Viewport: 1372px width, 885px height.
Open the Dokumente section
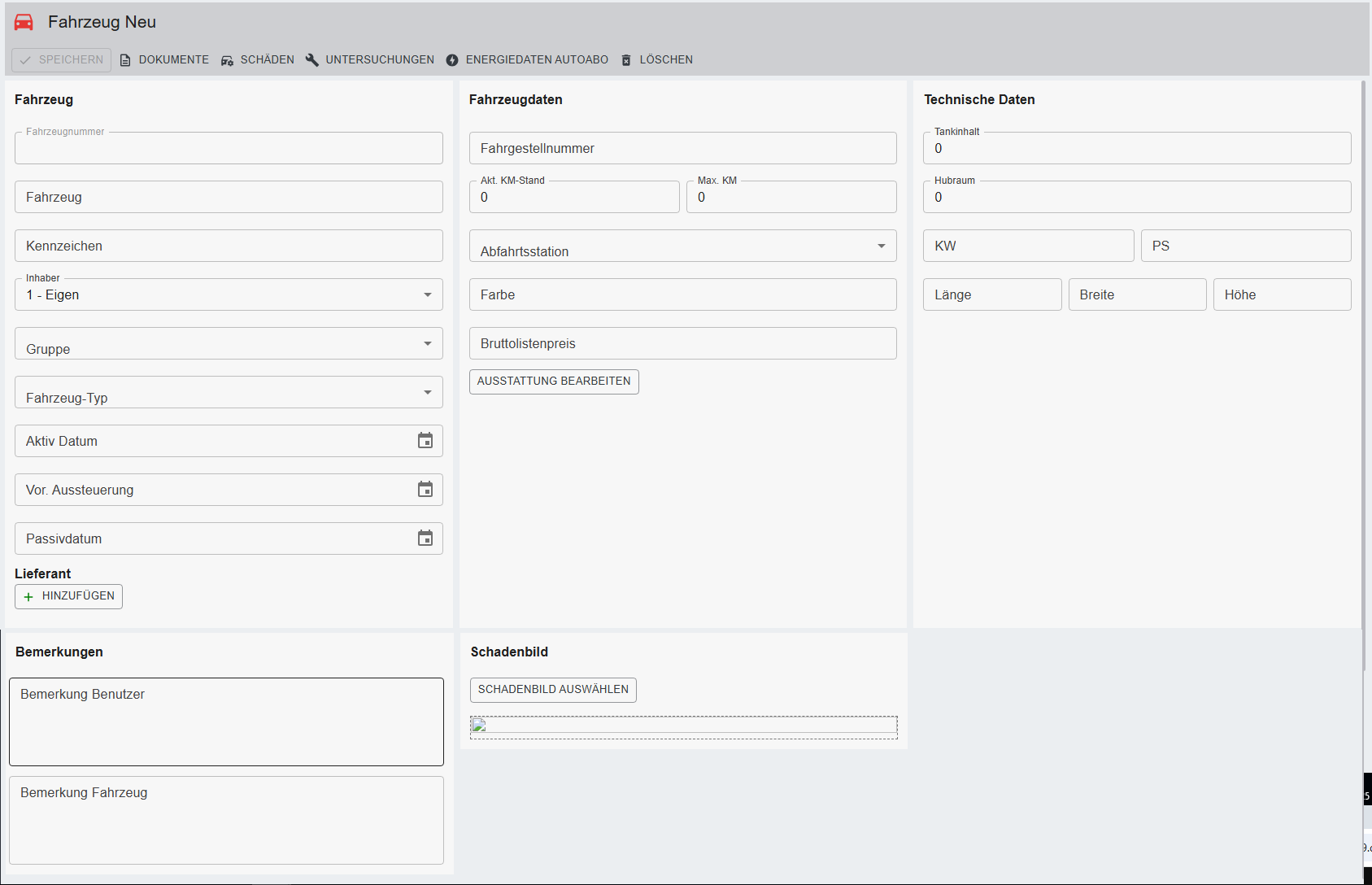(164, 59)
